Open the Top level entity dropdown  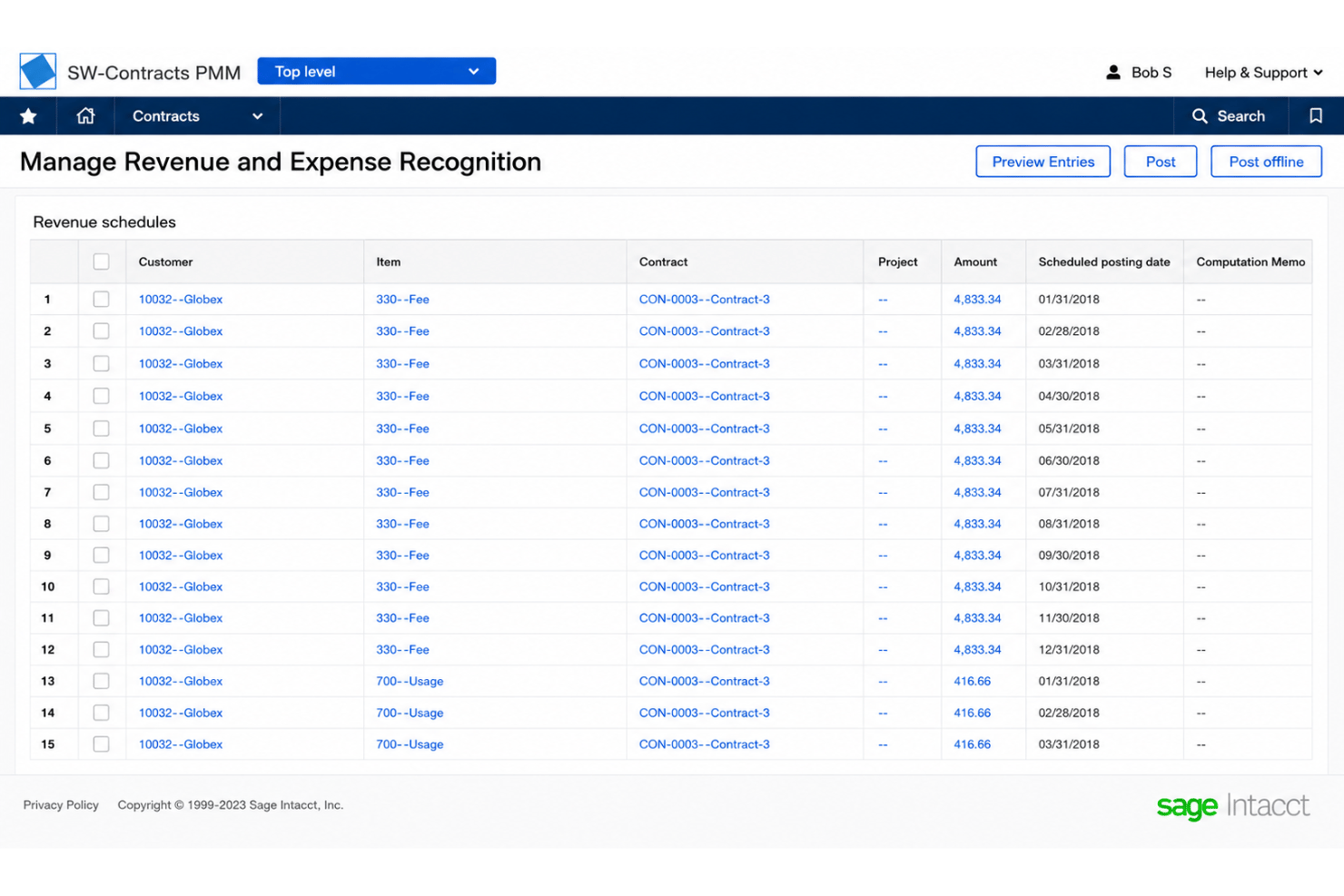pyautogui.click(x=377, y=72)
